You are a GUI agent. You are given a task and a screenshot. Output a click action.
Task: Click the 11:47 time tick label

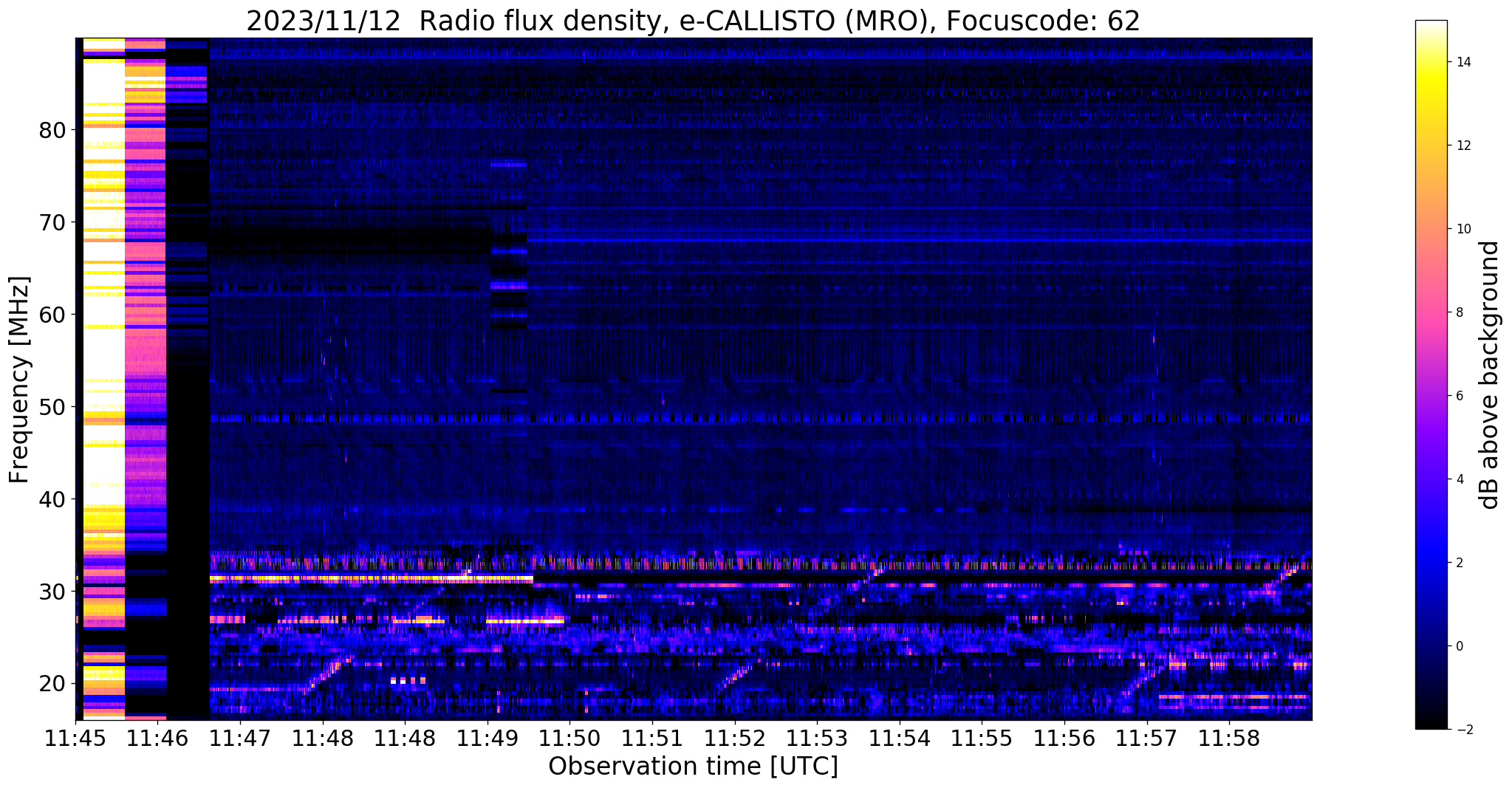coord(240,739)
